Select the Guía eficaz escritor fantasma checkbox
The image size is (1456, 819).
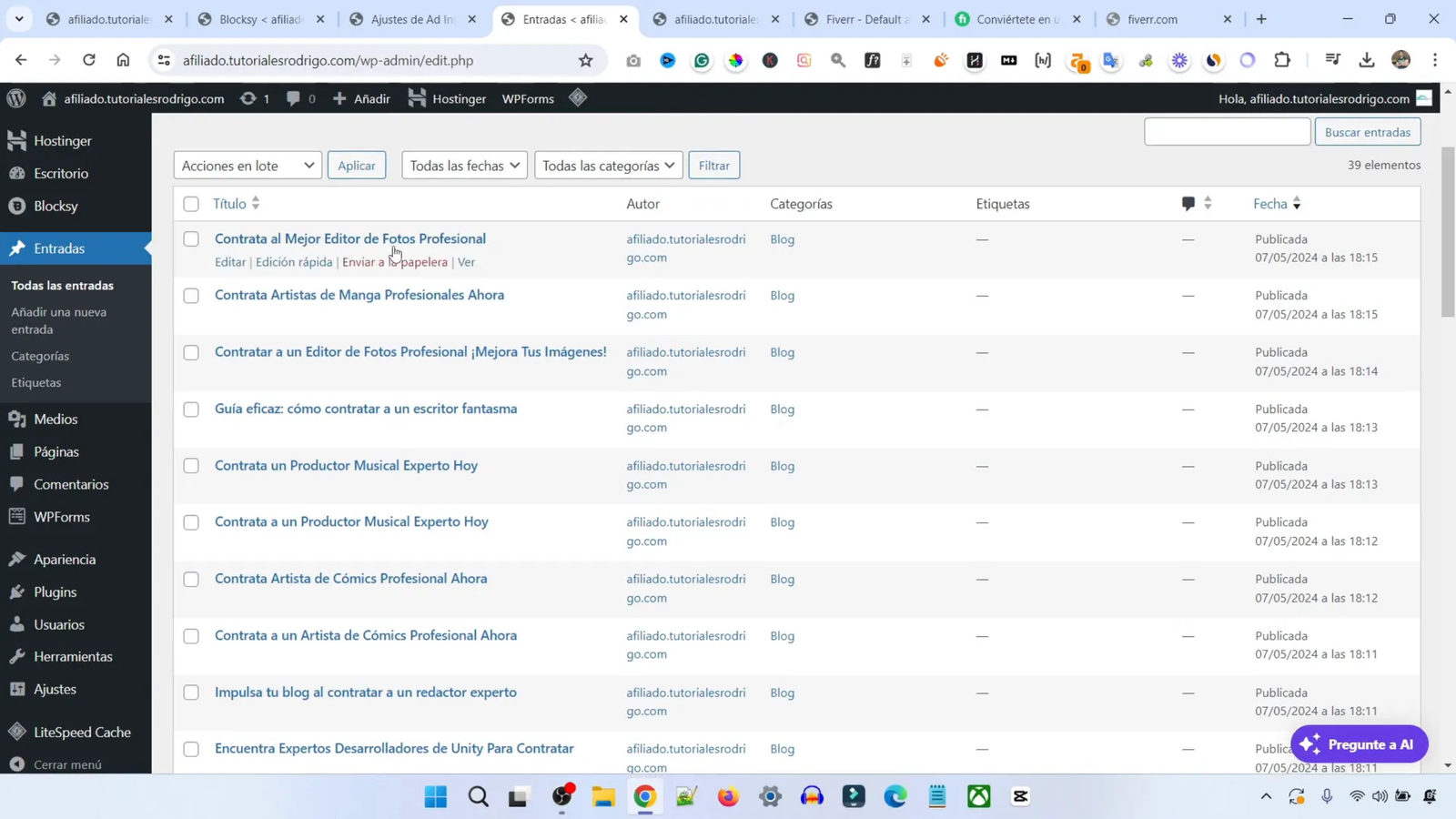coord(190,409)
